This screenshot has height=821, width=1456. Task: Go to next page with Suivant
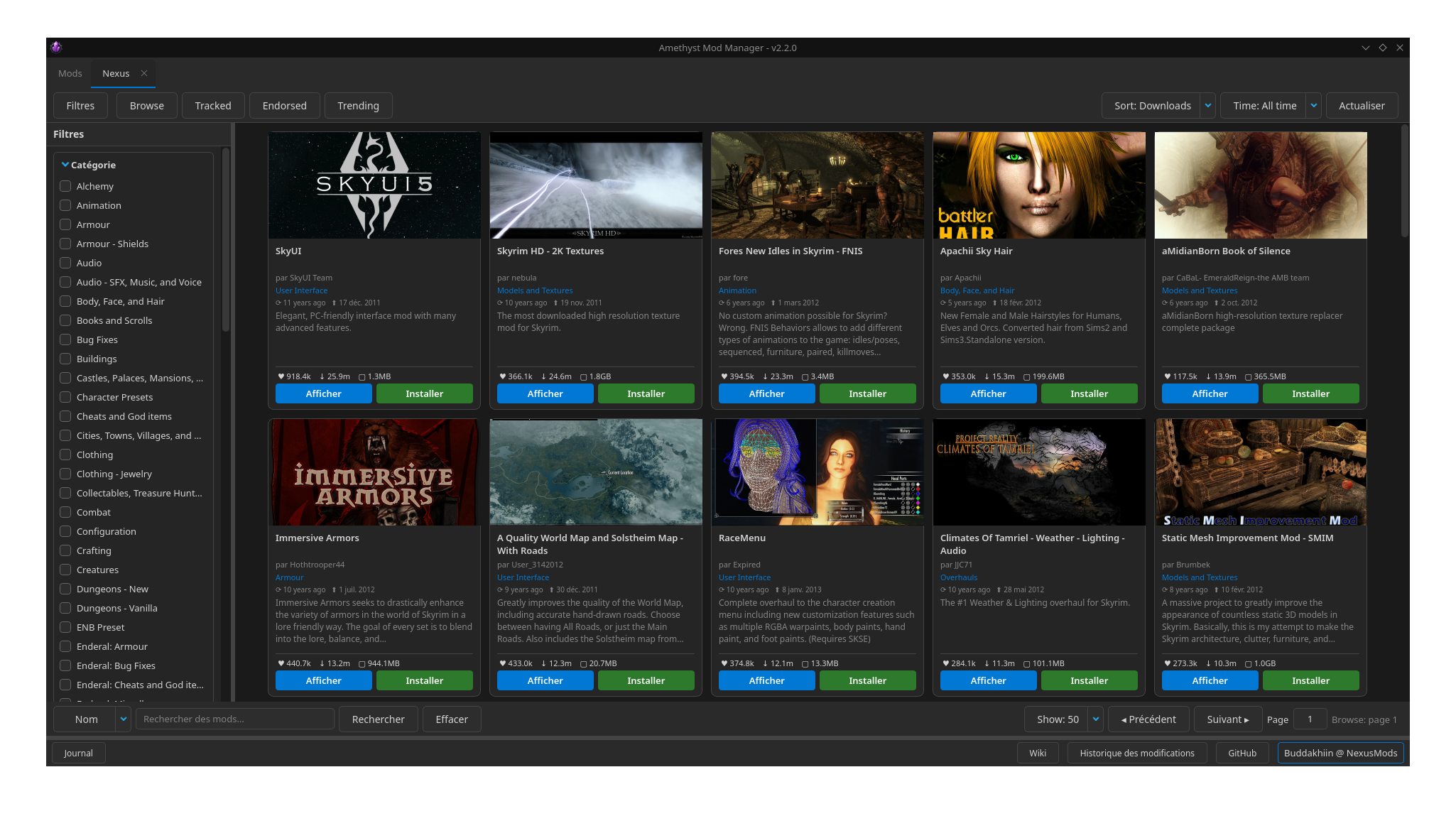click(1228, 719)
